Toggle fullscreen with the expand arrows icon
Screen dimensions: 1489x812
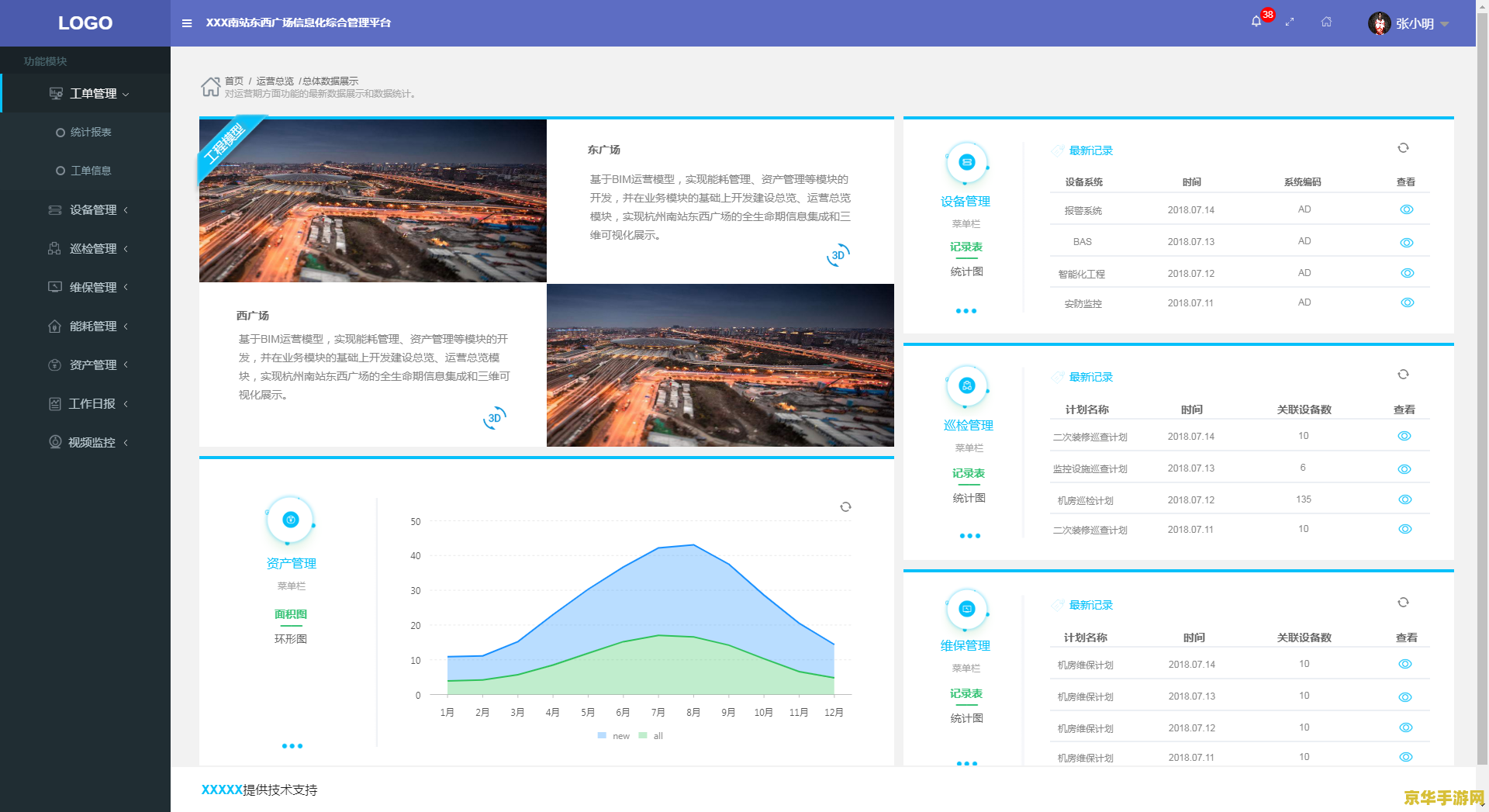(1290, 22)
